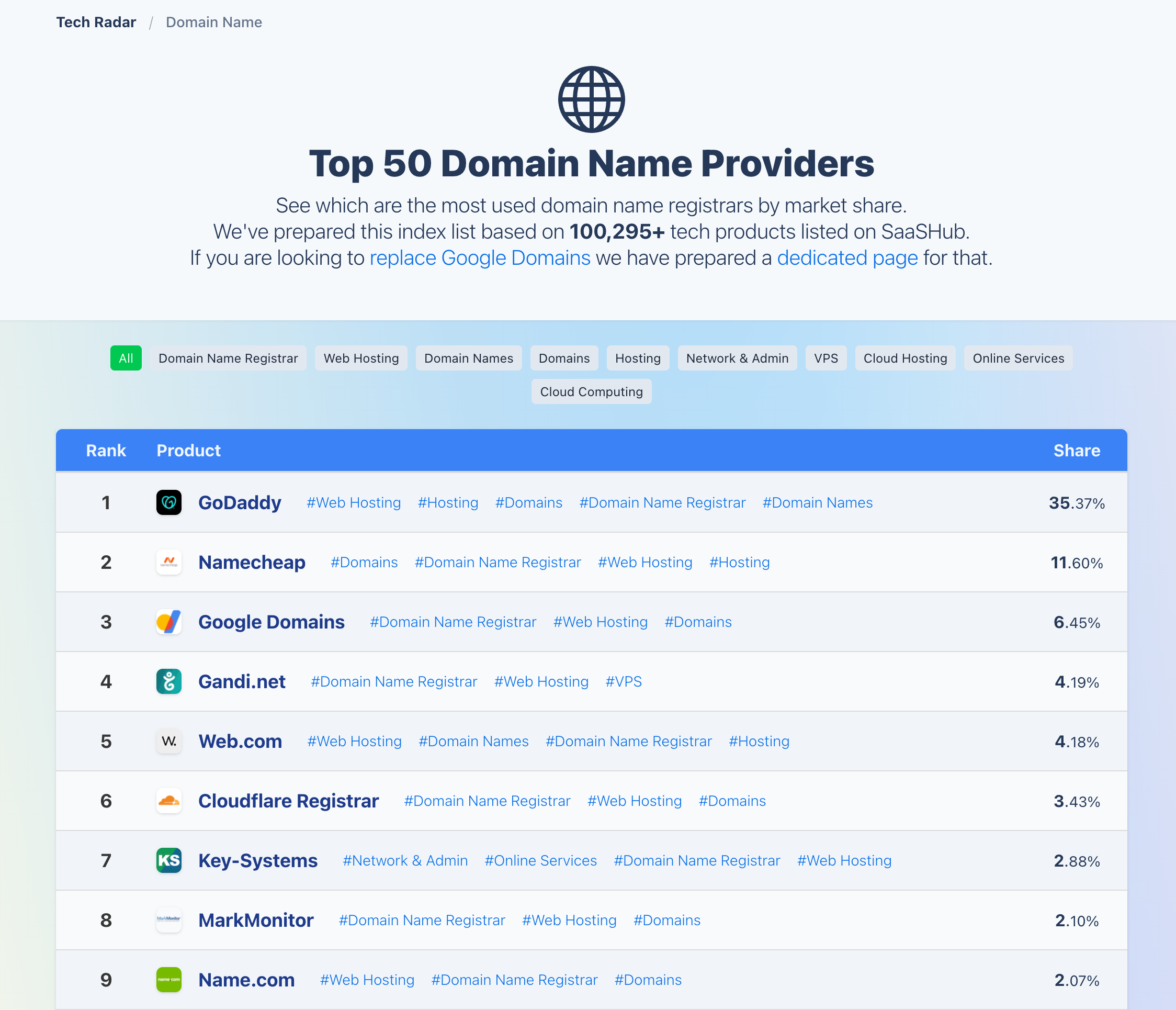Select the All filter tag
Image resolution: width=1176 pixels, height=1010 pixels.
pyautogui.click(x=126, y=358)
